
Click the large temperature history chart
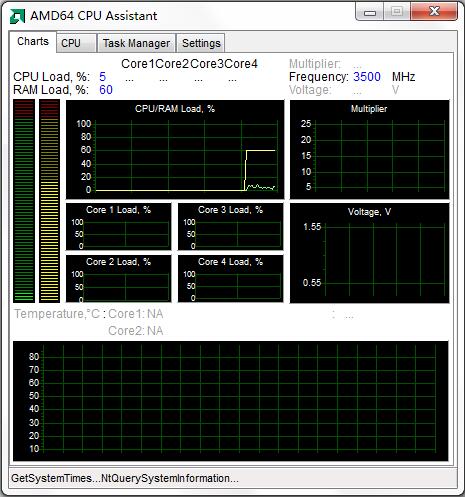point(231,401)
